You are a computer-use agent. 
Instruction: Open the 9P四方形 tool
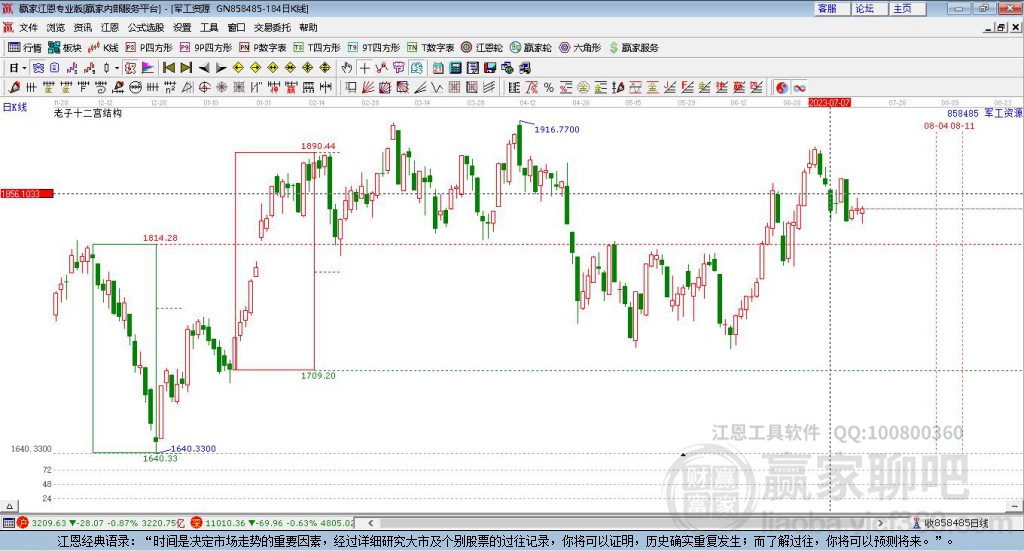click(206, 48)
